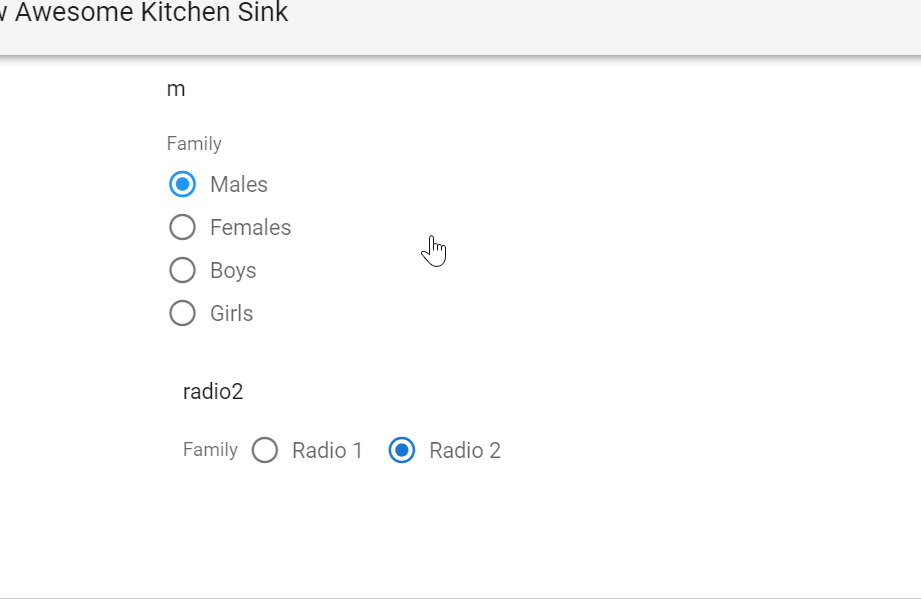Select the Females radio button circle
Image resolution: width=921 pixels, height=599 pixels.
point(182,227)
